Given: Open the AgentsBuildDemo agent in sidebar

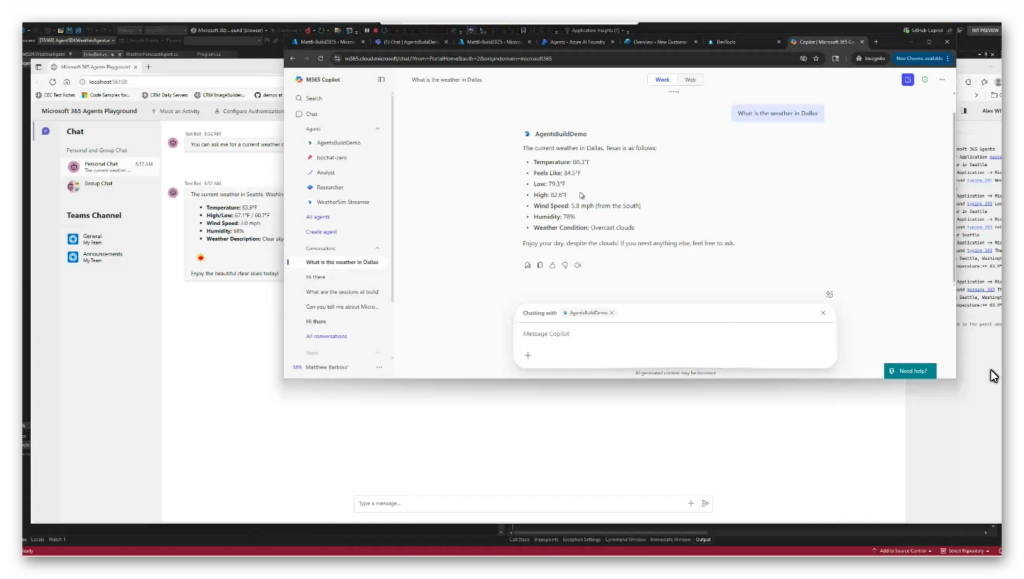Looking at the screenshot, I should tap(338, 143).
